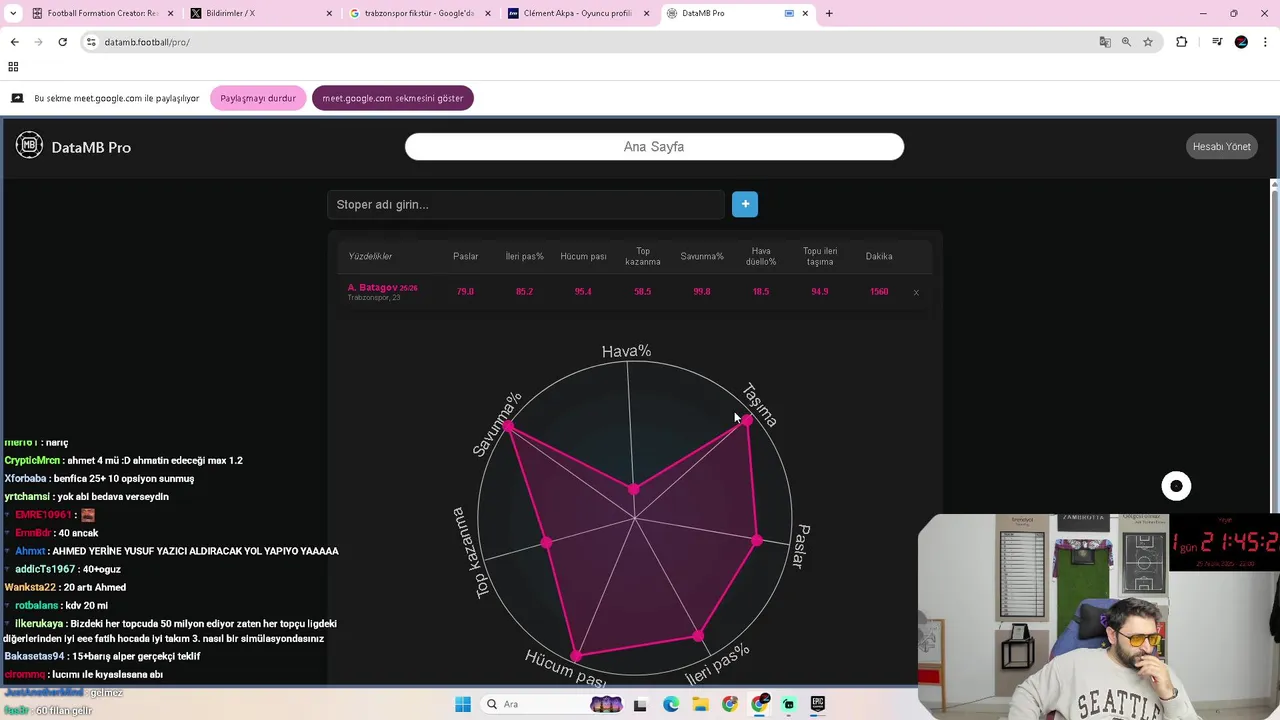Click Paylaşmayı durdur to stop sharing

(258, 98)
